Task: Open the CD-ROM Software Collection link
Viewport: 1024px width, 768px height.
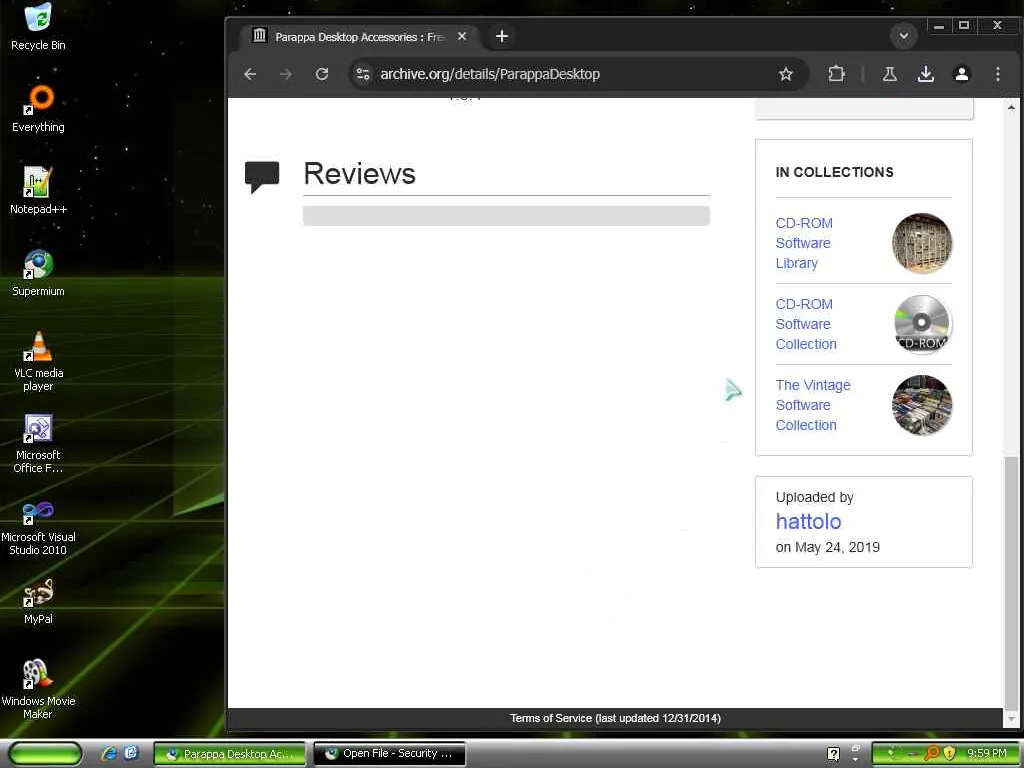Action: (x=806, y=324)
